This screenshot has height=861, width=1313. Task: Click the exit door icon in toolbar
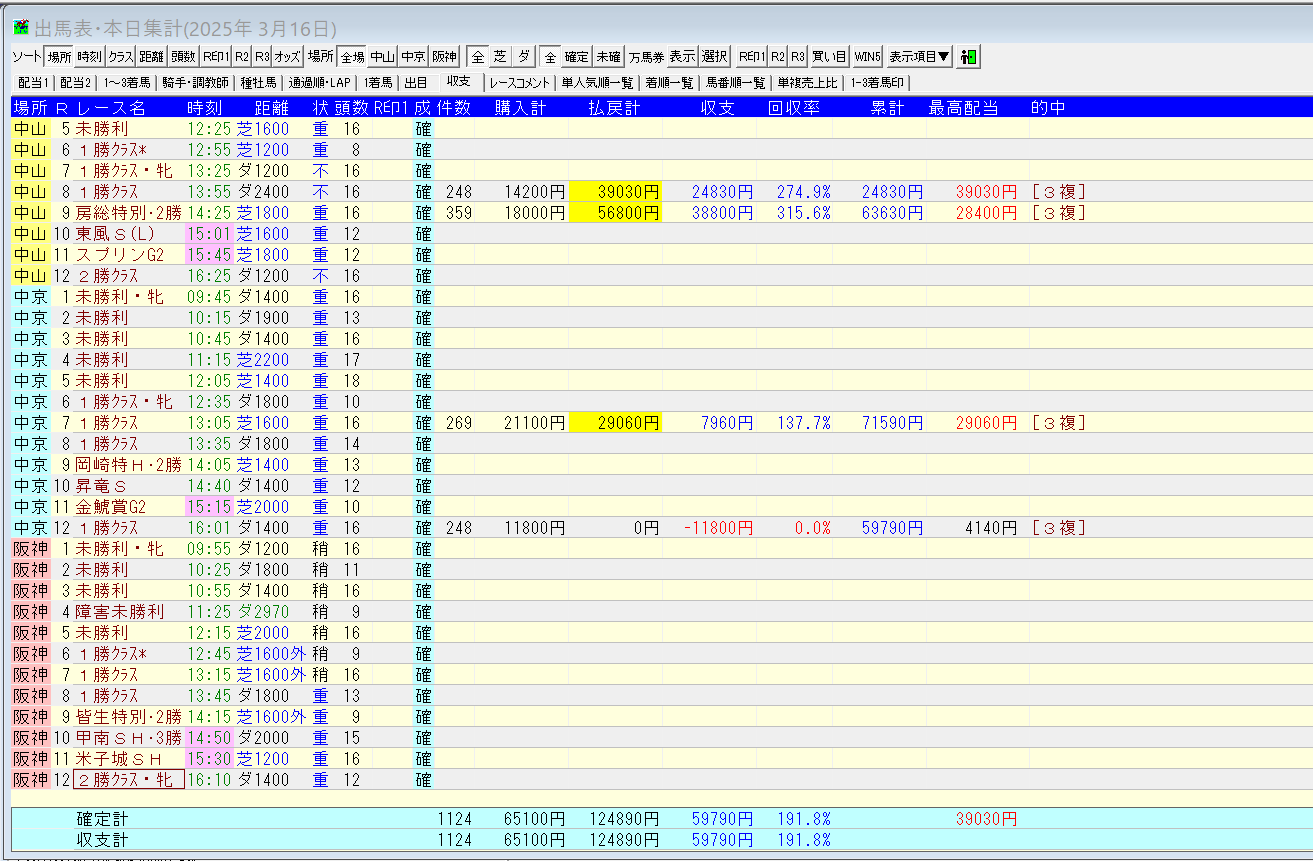click(968, 57)
